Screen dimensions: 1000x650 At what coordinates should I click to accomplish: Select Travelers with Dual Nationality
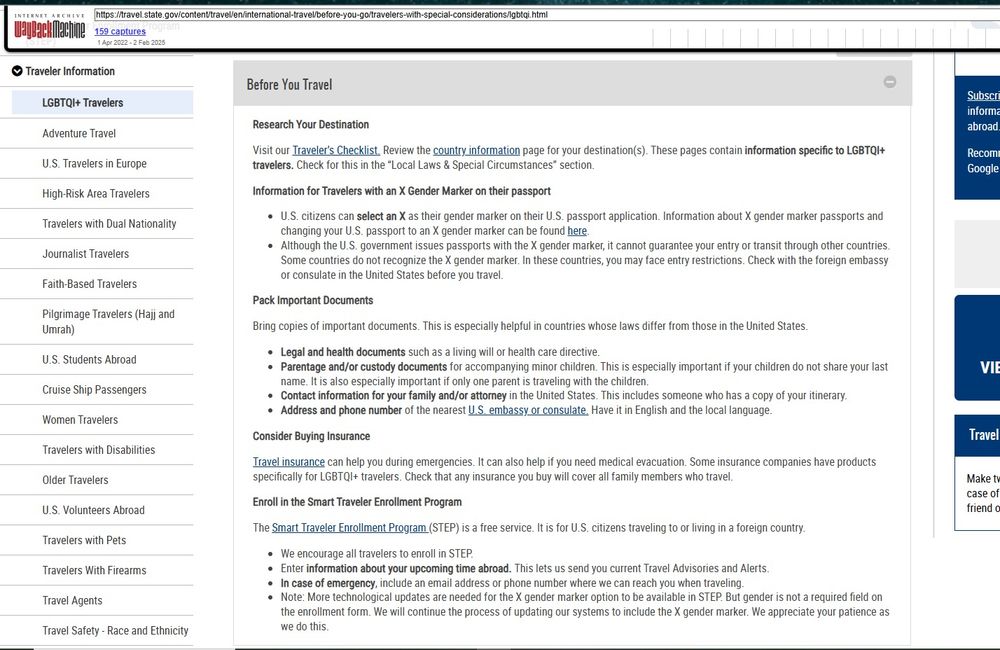coord(109,223)
